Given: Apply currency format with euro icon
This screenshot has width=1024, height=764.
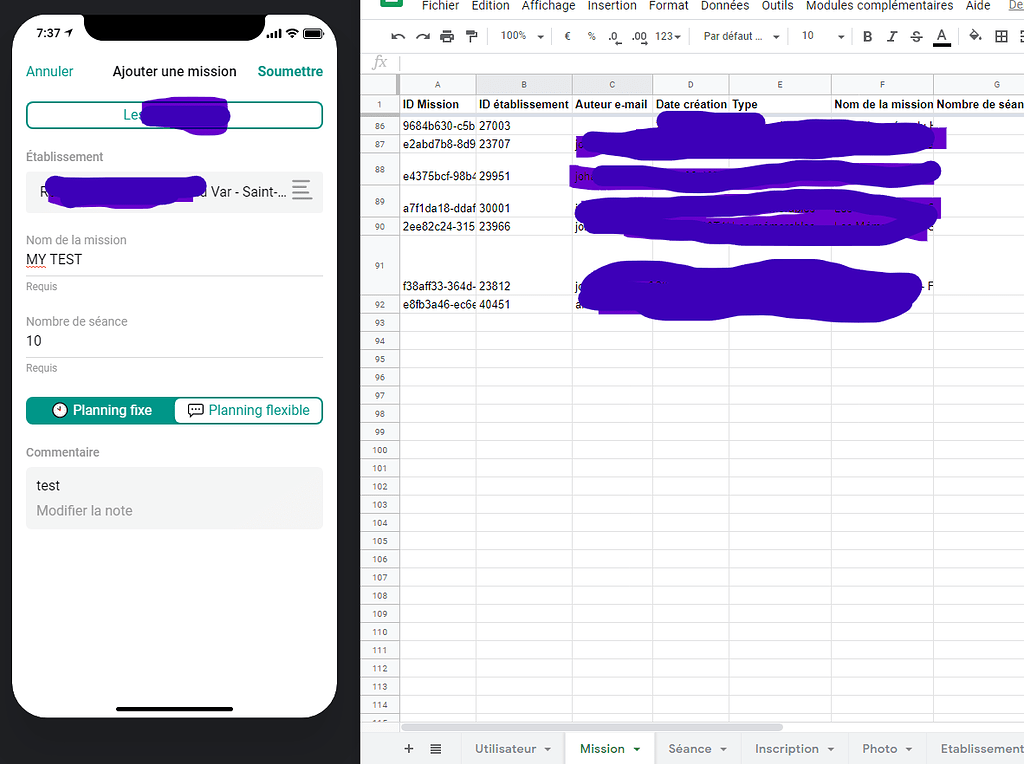Looking at the screenshot, I should [566, 35].
